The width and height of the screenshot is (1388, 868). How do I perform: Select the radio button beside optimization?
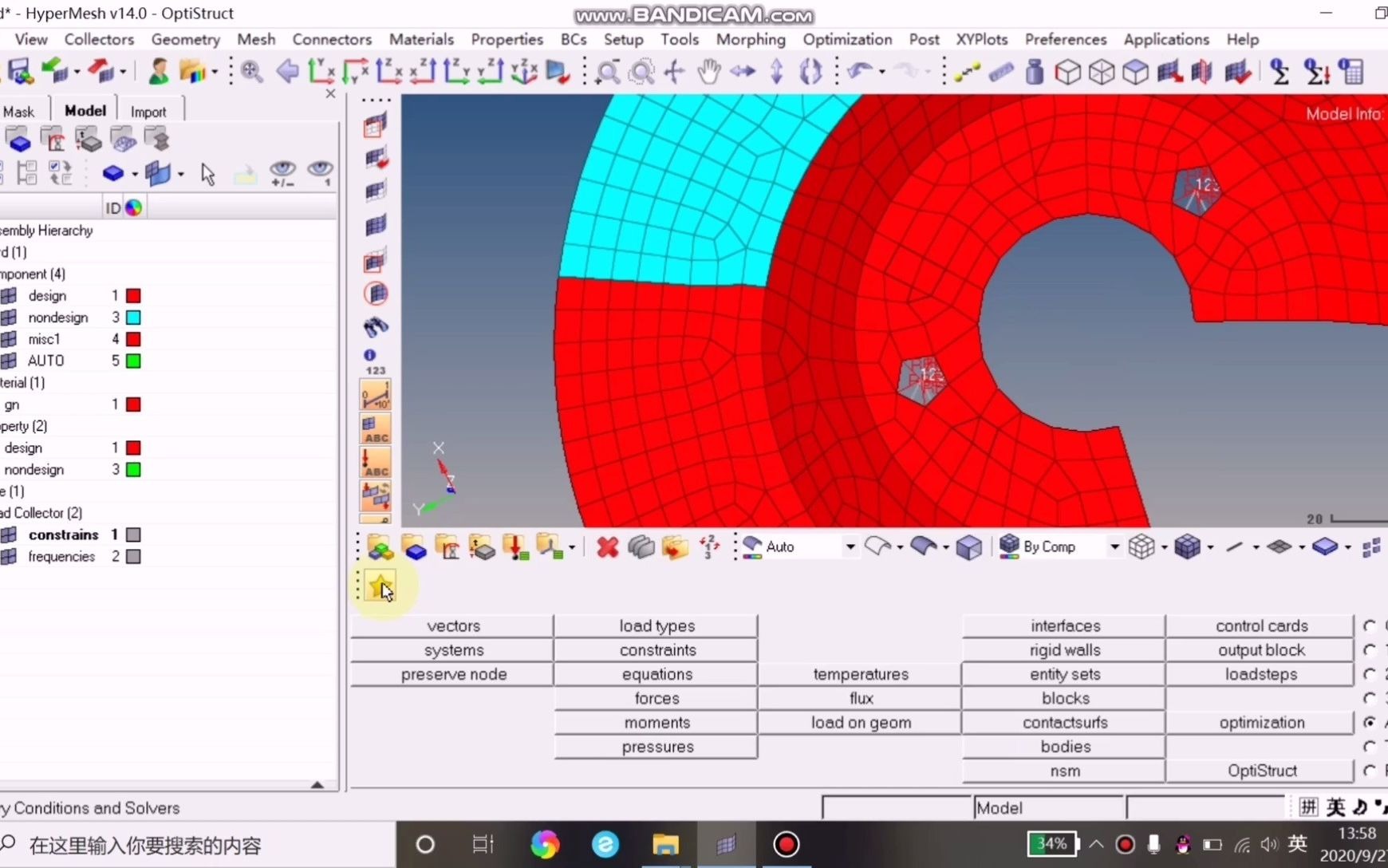coord(1370,722)
